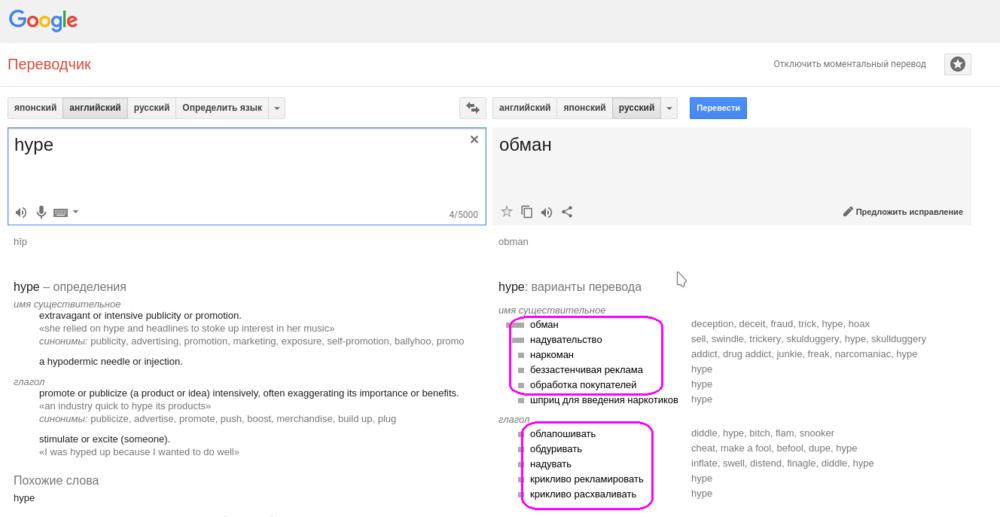This screenshot has height=517, width=1000.
Task: Open Переводчик home link
Action: pos(49,64)
